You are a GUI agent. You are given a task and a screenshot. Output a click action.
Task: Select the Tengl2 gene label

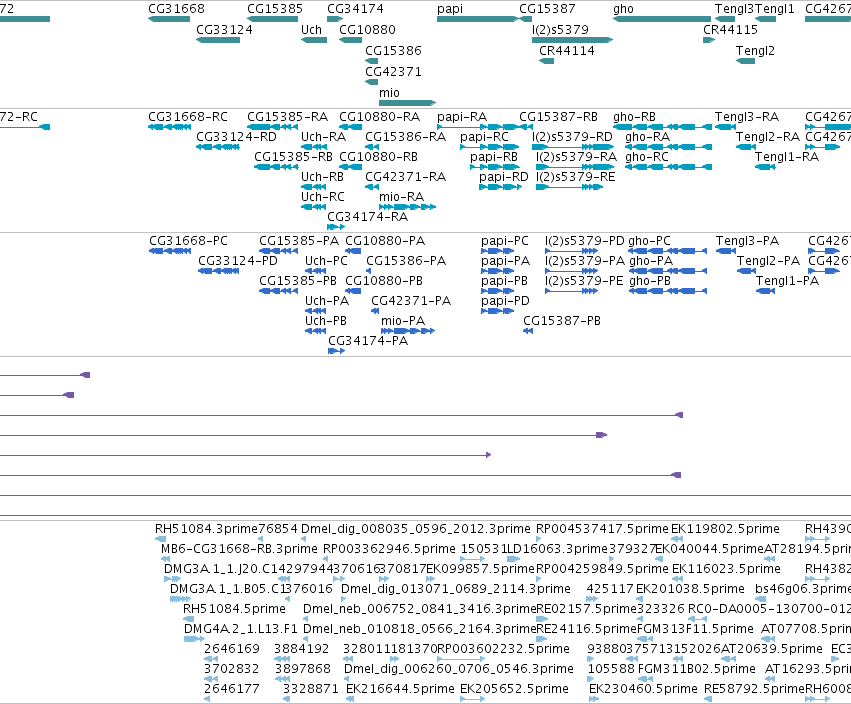[x=755, y=51]
